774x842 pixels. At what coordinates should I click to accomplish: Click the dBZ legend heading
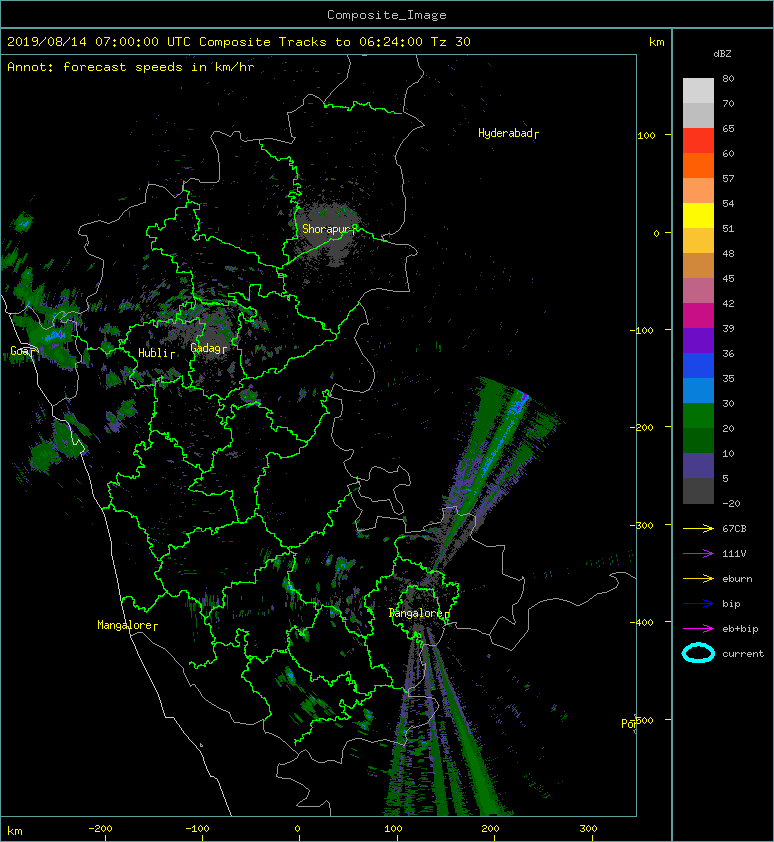pos(722,54)
